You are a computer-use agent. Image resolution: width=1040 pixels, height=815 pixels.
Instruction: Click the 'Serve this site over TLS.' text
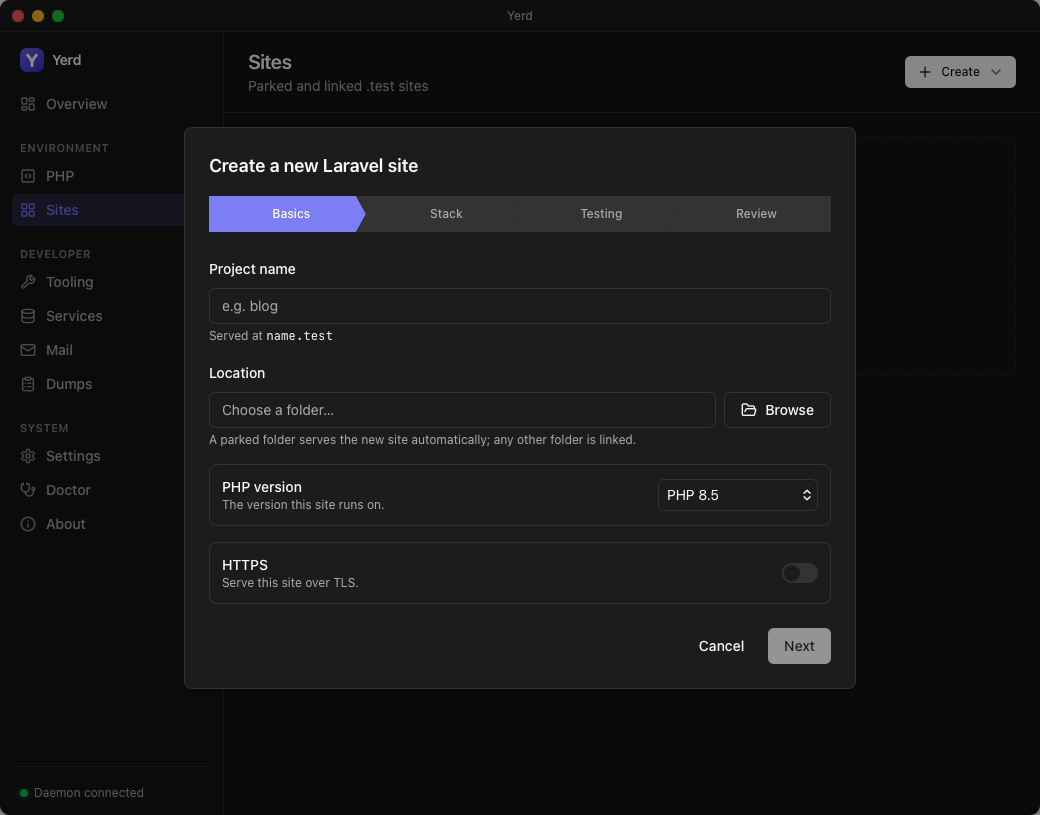[290, 583]
